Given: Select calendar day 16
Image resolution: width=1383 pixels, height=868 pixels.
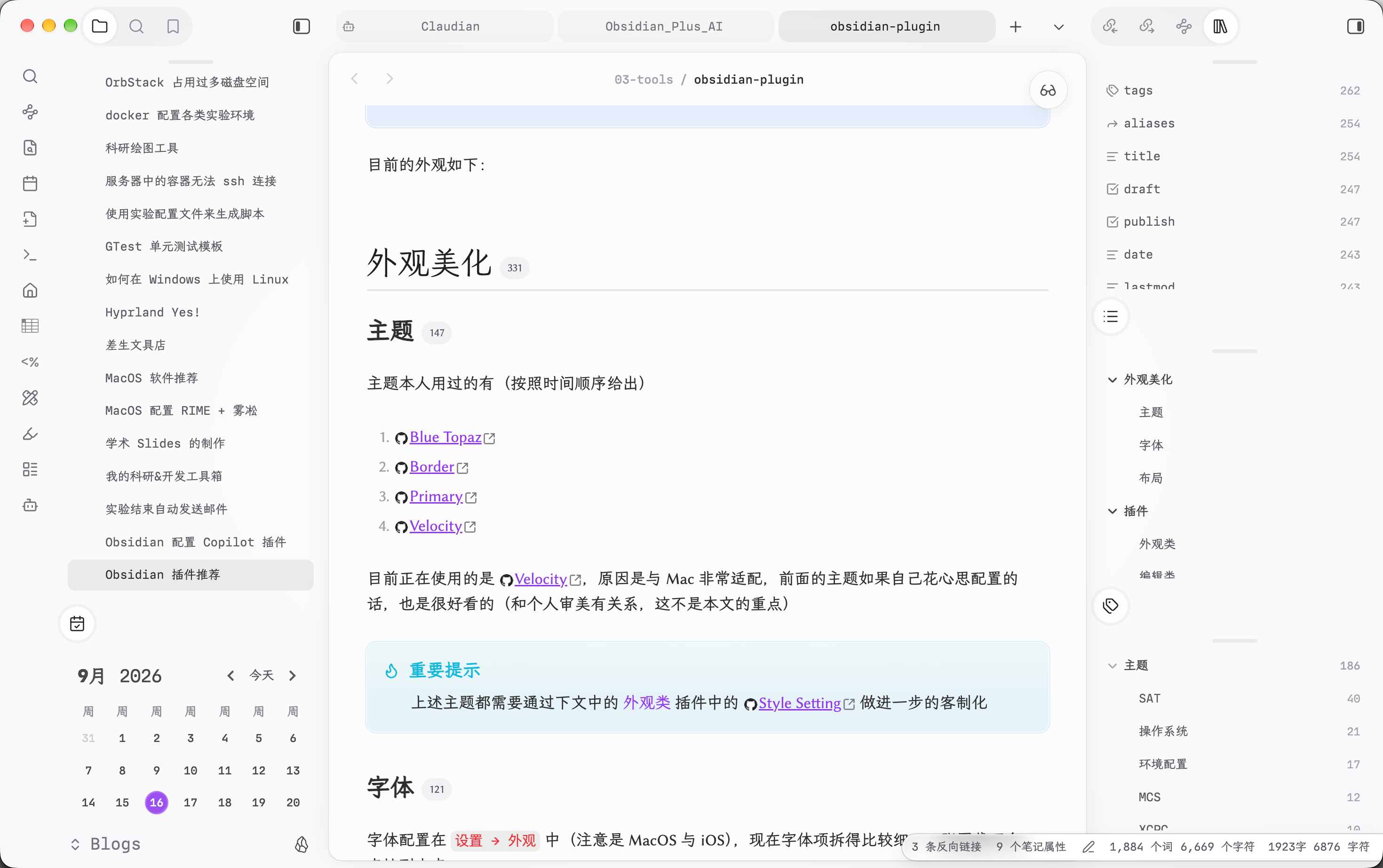Looking at the screenshot, I should 156,803.
